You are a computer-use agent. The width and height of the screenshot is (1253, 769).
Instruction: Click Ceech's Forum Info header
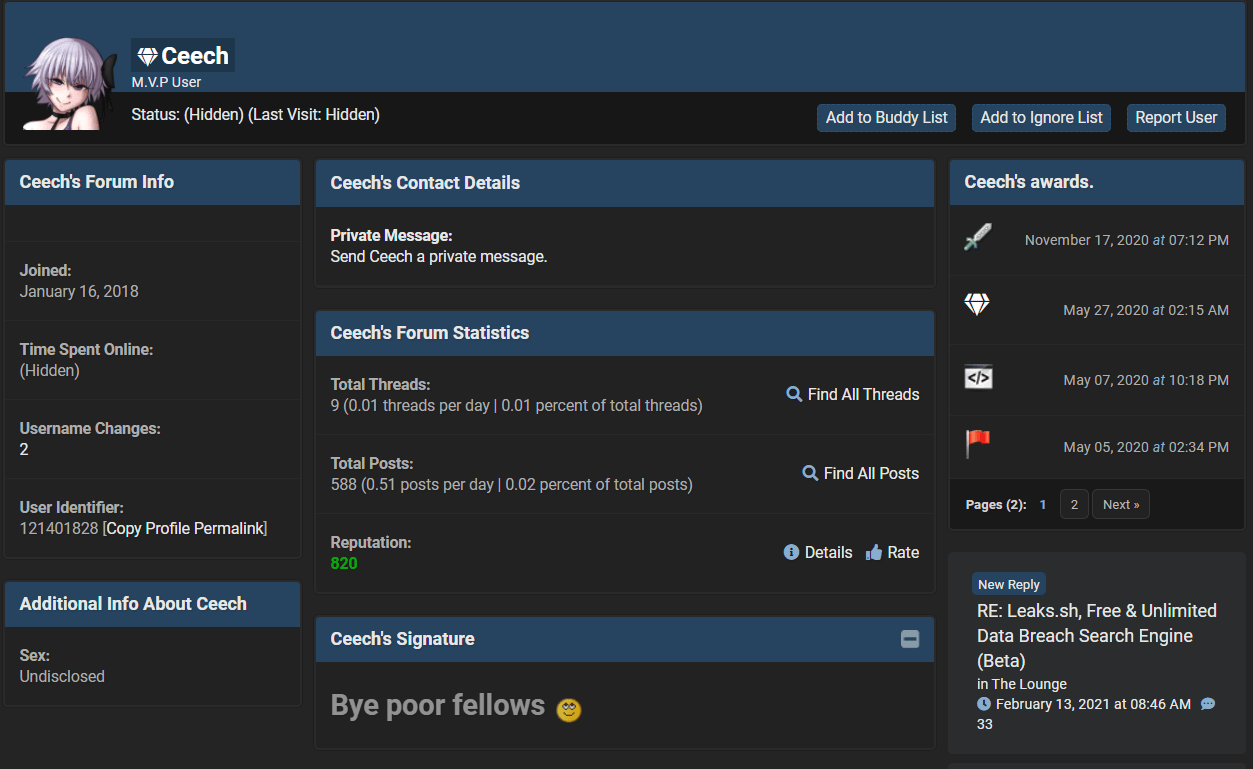click(153, 182)
